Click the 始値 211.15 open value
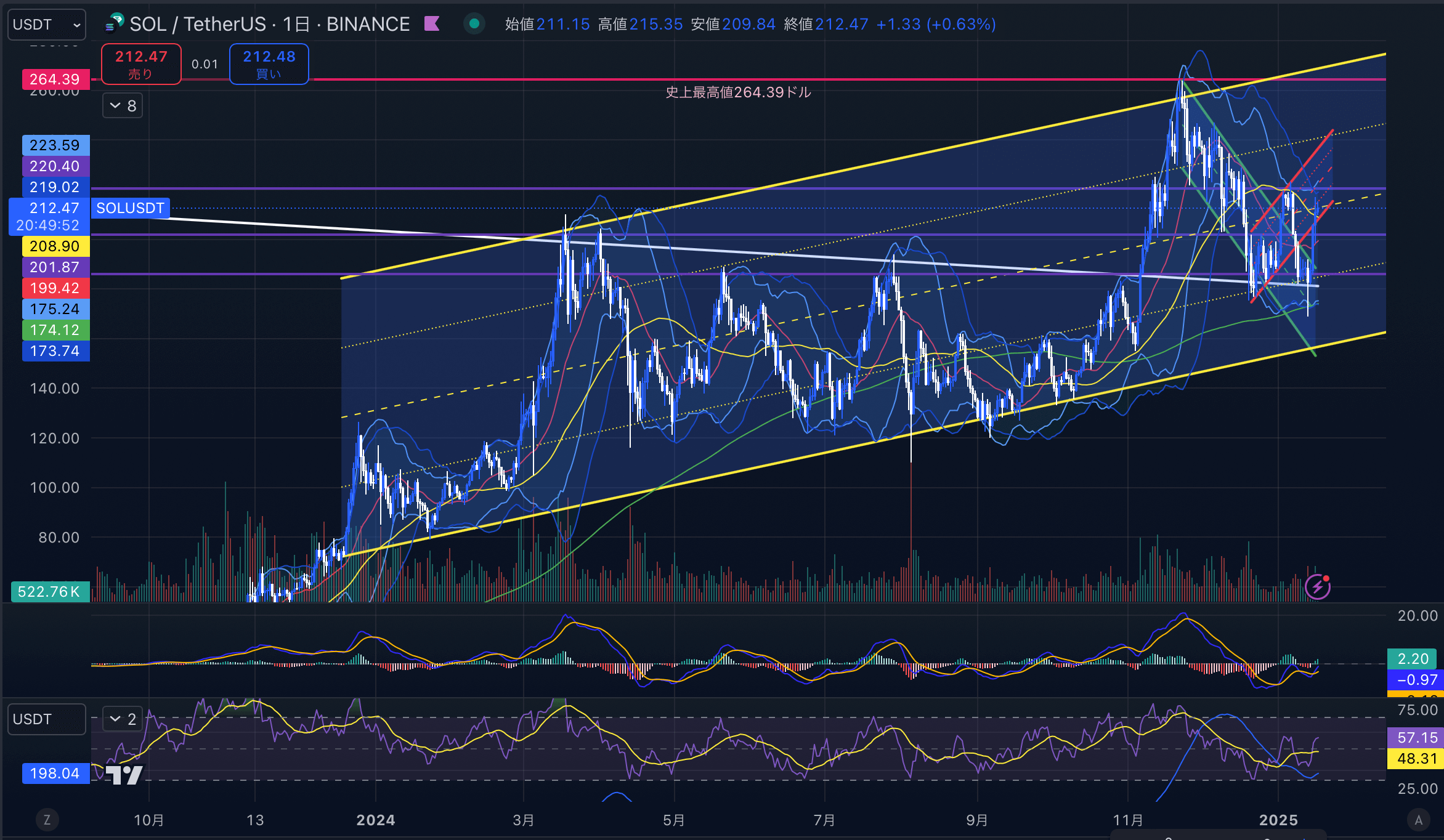Image resolution: width=1444 pixels, height=840 pixels. [x=547, y=25]
